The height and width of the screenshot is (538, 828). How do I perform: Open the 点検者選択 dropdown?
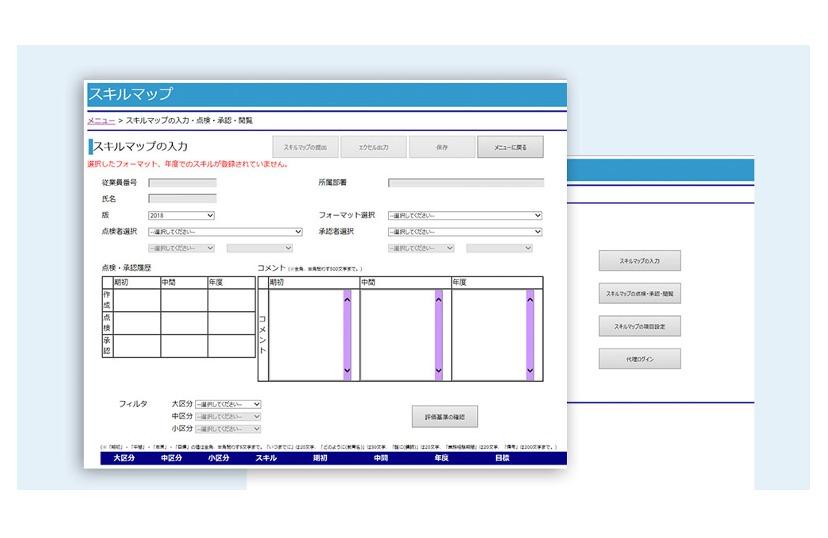[224, 231]
